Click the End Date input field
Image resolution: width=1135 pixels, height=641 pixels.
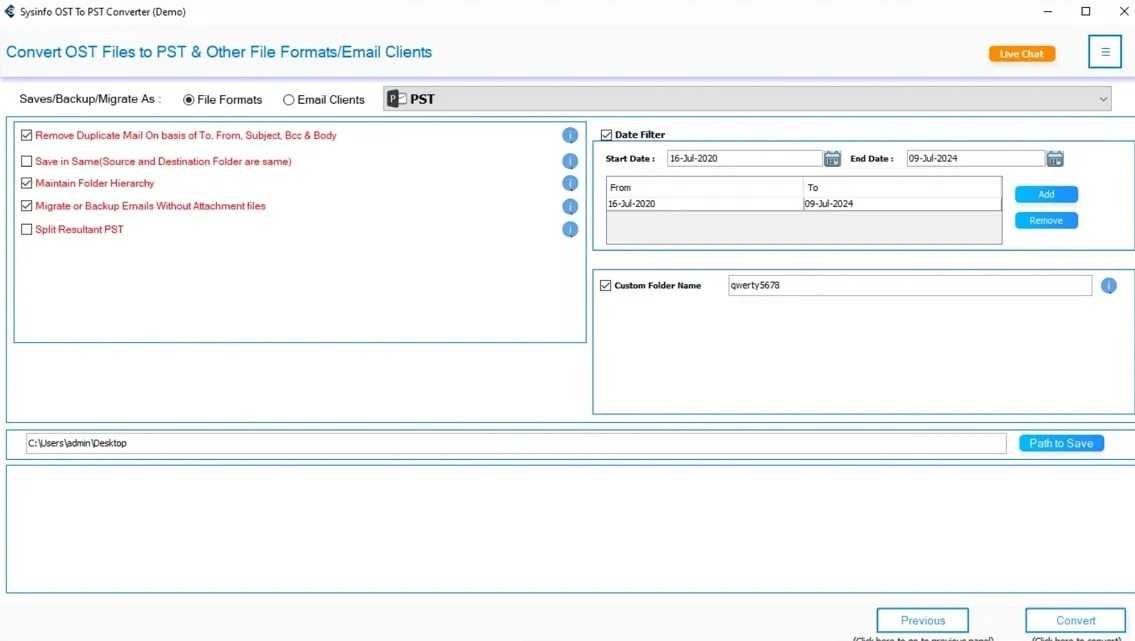click(975, 158)
